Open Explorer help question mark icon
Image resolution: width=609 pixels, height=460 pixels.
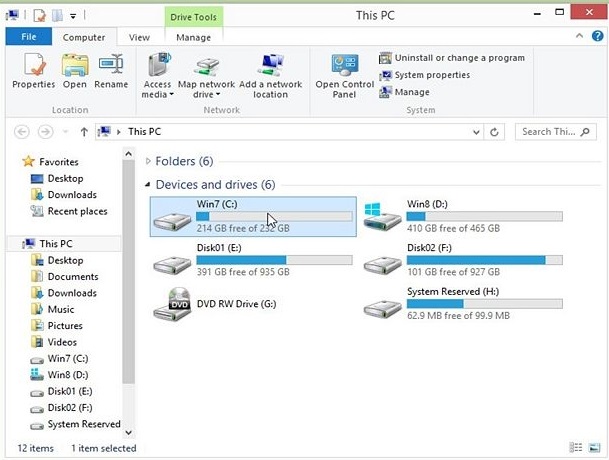click(x=597, y=36)
